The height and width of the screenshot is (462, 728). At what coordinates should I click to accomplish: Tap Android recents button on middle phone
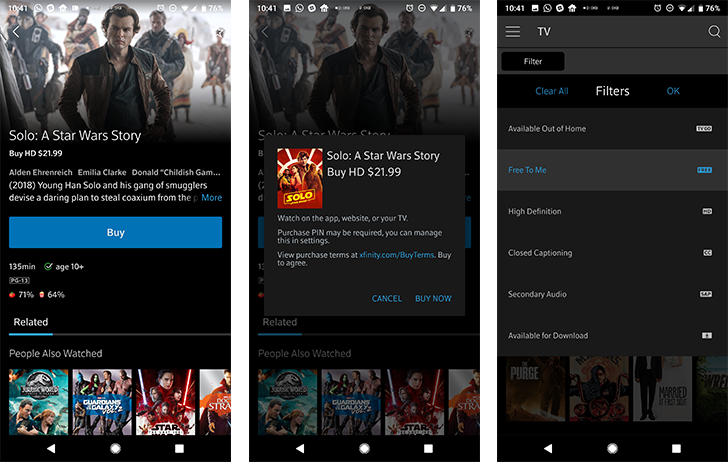point(428,448)
